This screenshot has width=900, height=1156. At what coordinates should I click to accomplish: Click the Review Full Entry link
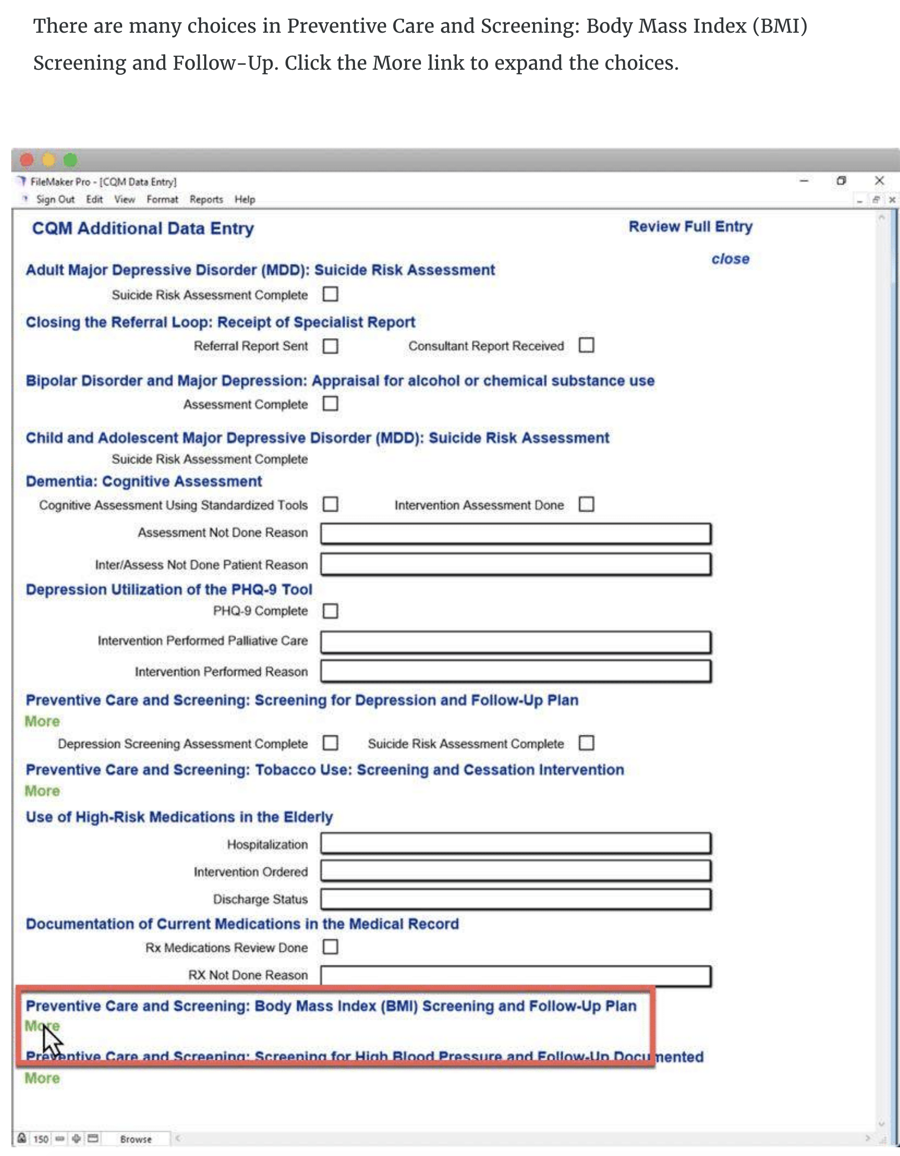click(690, 227)
